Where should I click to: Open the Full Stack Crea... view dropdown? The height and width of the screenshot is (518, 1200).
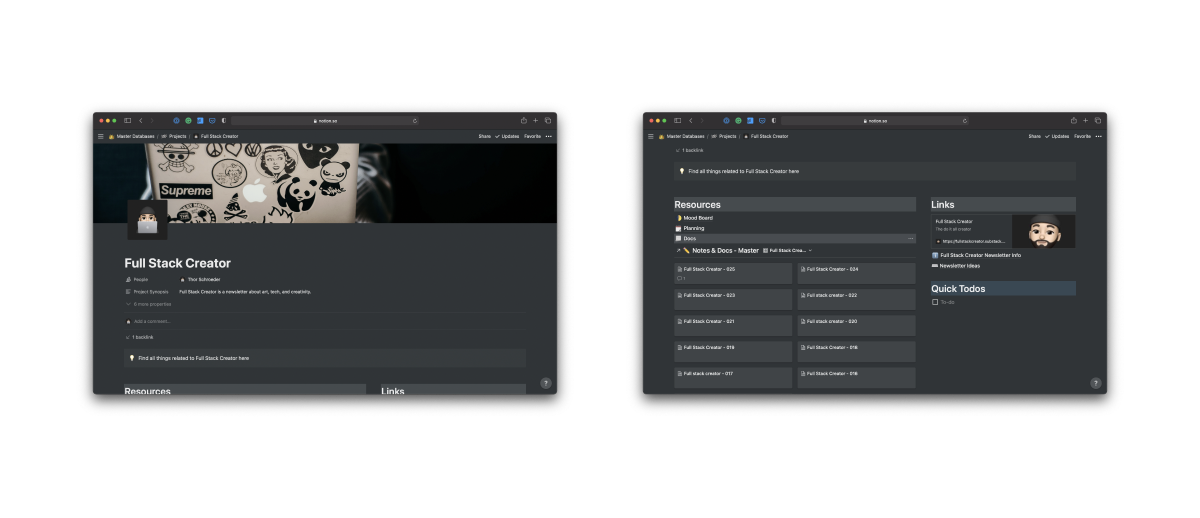pyautogui.click(x=788, y=250)
